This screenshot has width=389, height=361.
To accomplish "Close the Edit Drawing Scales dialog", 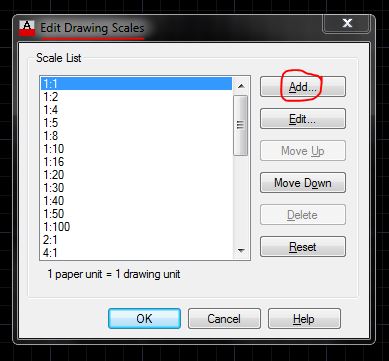I will point(347,23).
